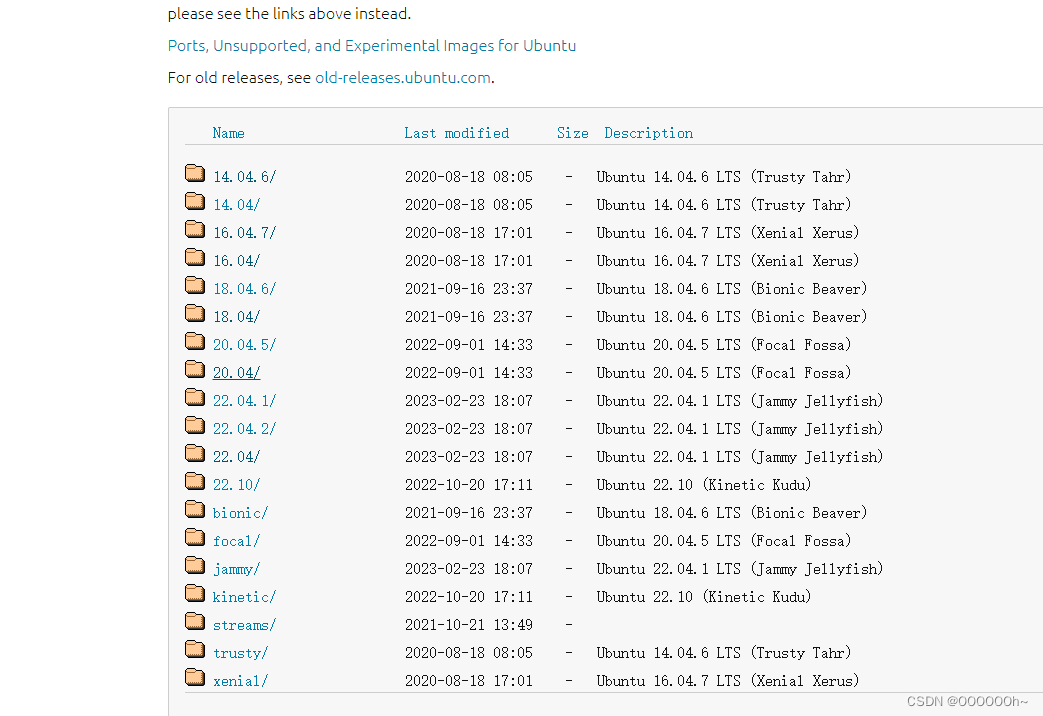Screen dimensions: 1043x716
Task: Click the folder icon beside 22.04.1/
Action: (x=195, y=398)
